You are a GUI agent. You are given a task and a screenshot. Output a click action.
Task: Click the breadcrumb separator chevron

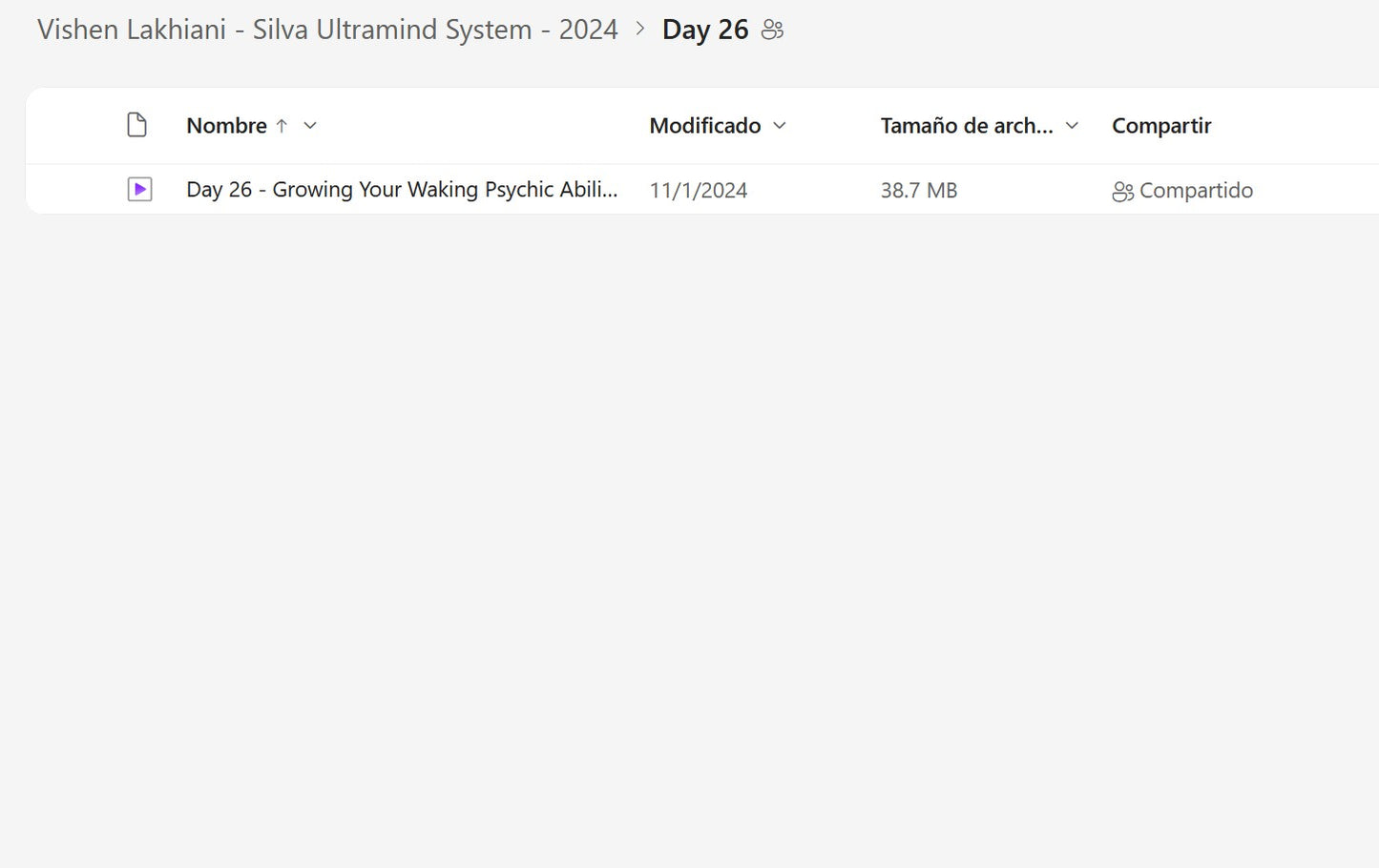pyautogui.click(x=640, y=30)
